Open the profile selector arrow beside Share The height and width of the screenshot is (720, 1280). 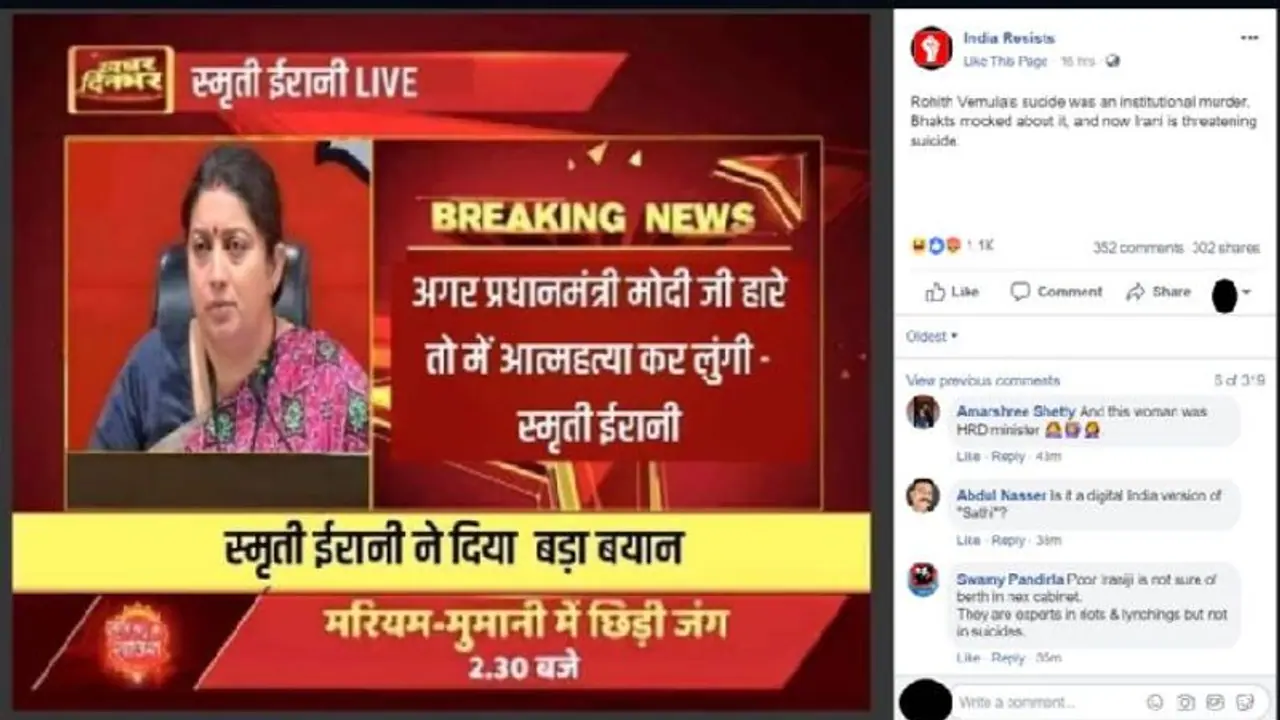coord(1247,292)
